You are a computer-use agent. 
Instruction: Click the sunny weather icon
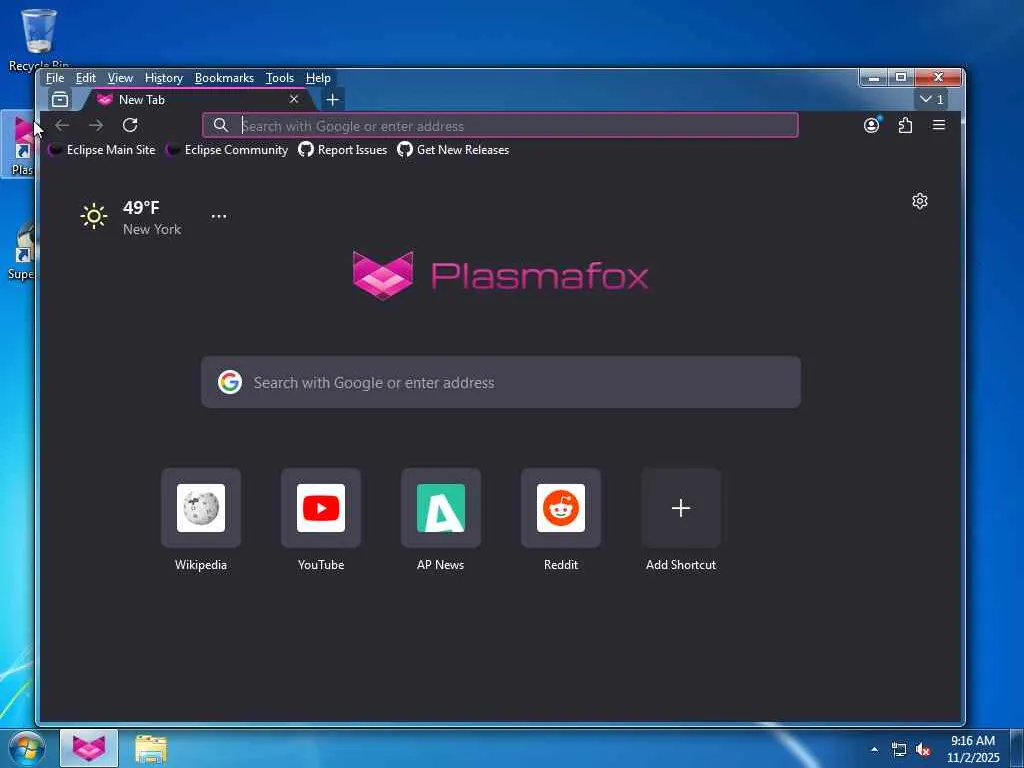coord(94,216)
